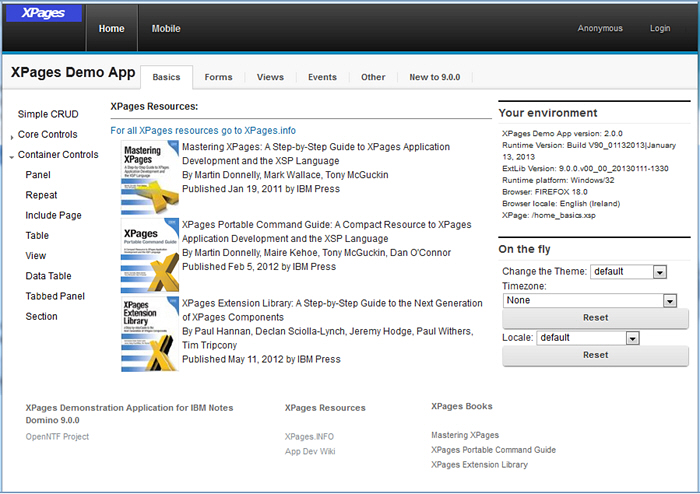Switch to the Events tab
The image size is (700, 494).
pyautogui.click(x=322, y=77)
